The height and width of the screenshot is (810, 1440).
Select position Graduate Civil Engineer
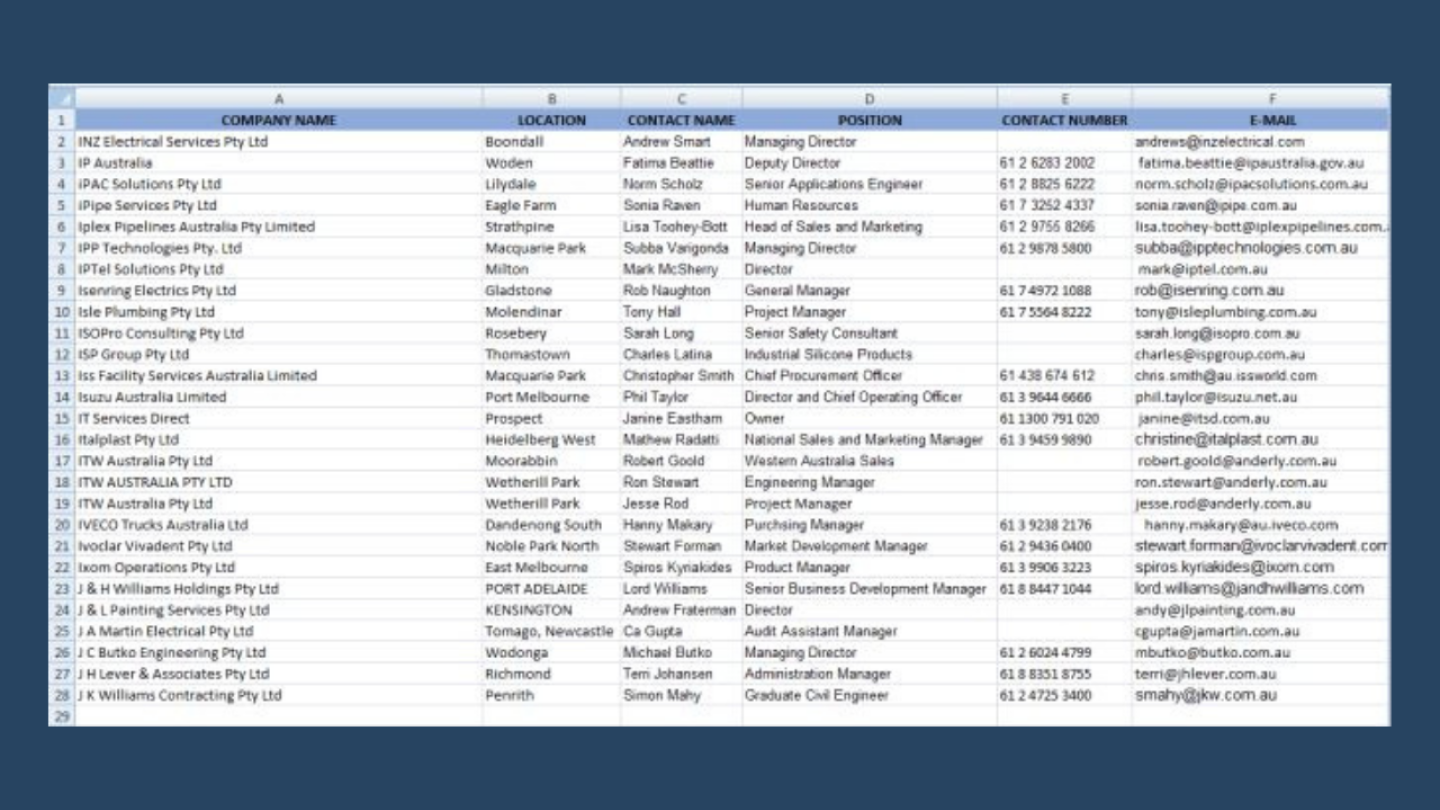pyautogui.click(x=869, y=695)
